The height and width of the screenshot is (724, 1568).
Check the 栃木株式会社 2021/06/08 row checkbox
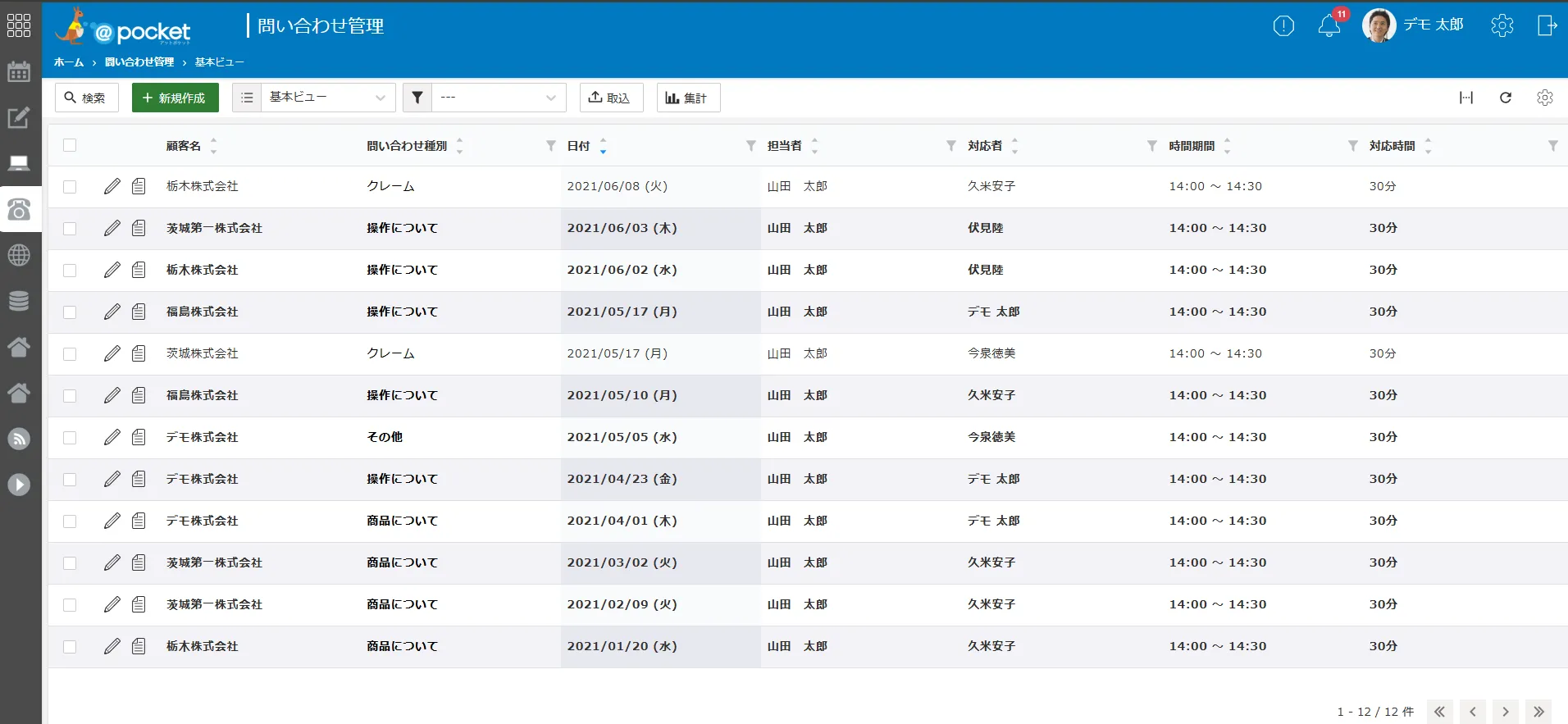[70, 187]
